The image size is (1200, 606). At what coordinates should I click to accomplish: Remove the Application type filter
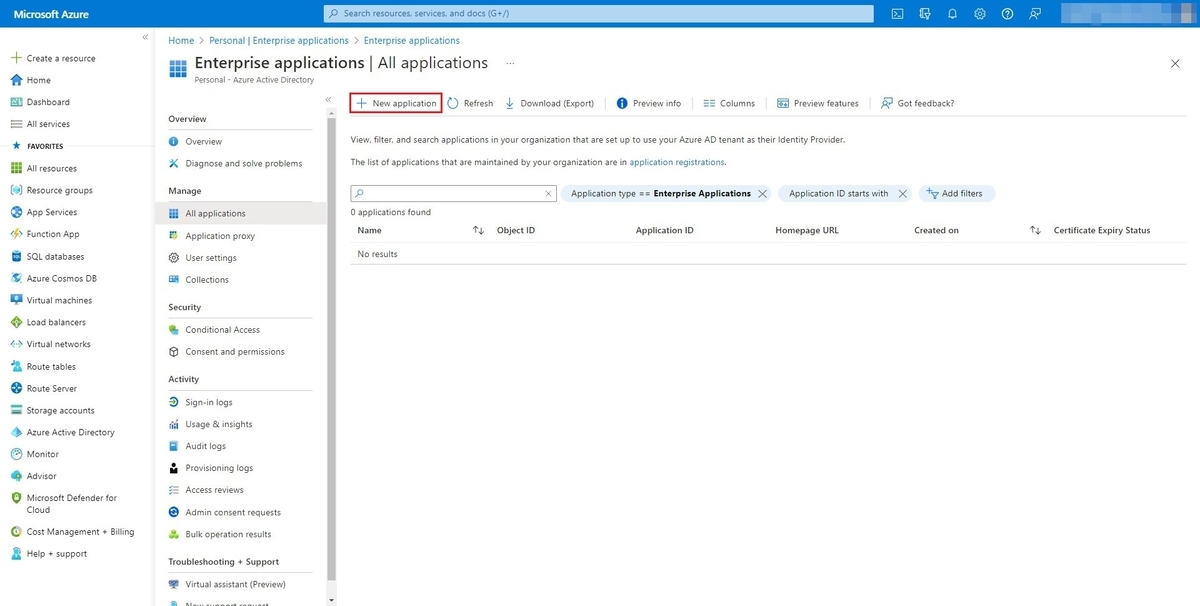tap(763, 194)
